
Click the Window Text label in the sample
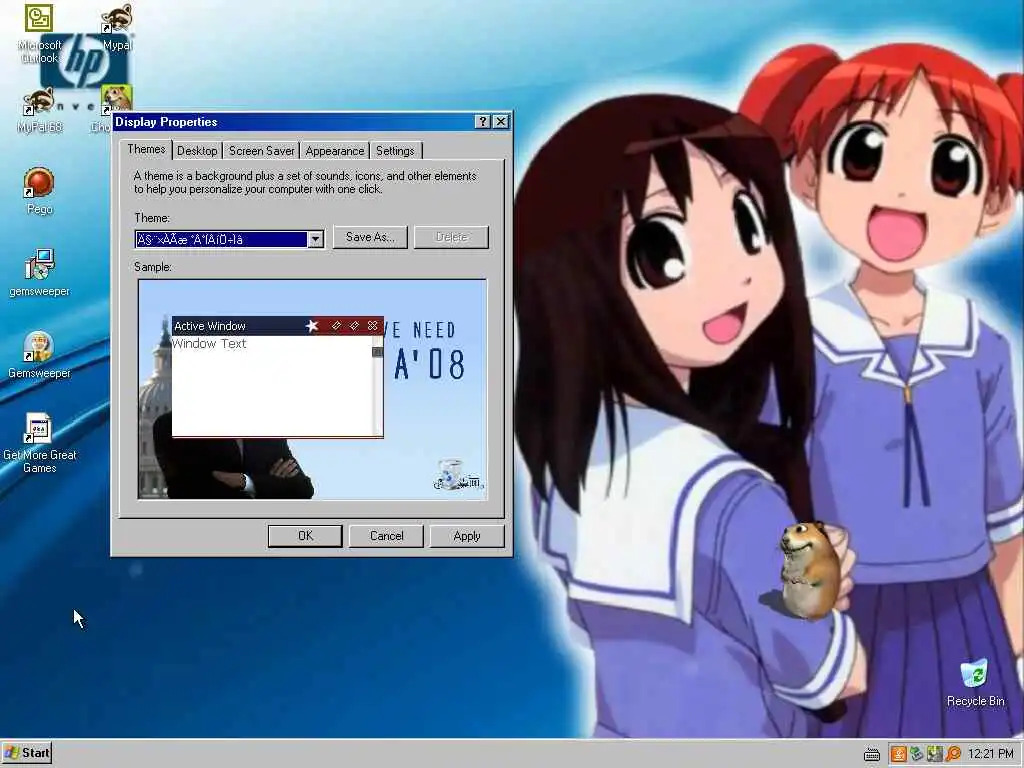[210, 344]
